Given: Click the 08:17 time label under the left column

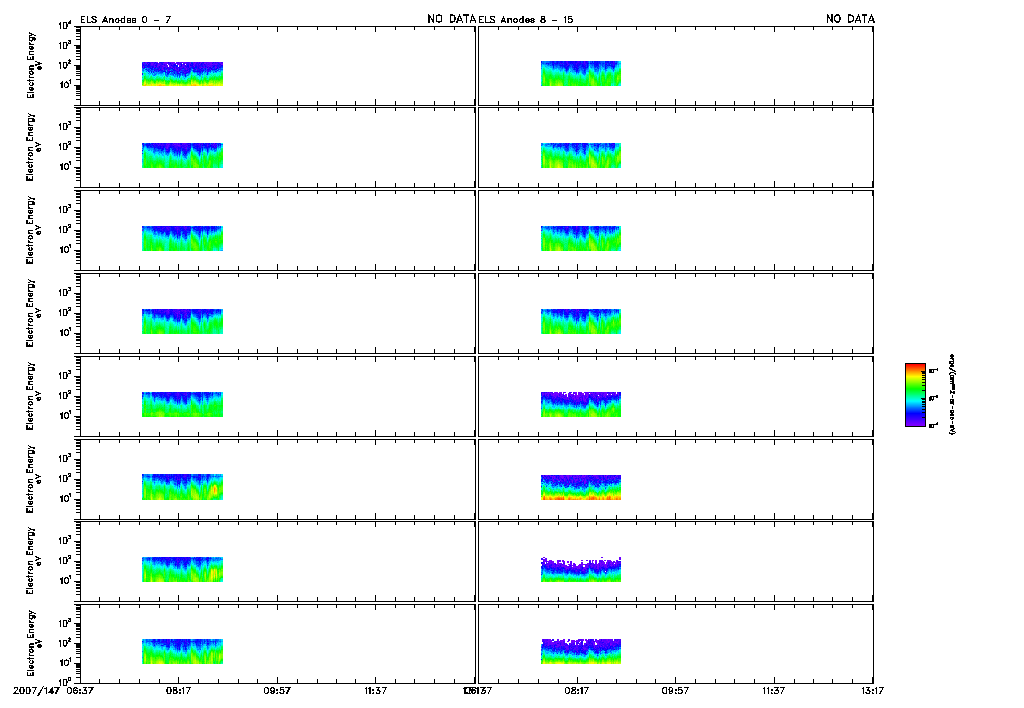Looking at the screenshot, I should (178, 690).
